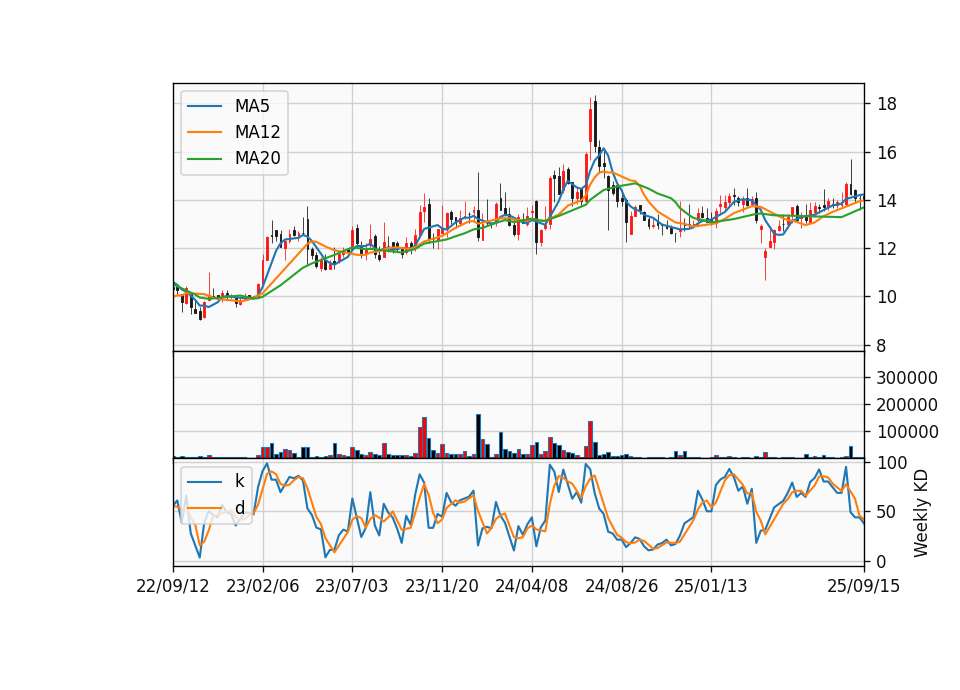Click the MA12 legend label

click(x=257, y=132)
